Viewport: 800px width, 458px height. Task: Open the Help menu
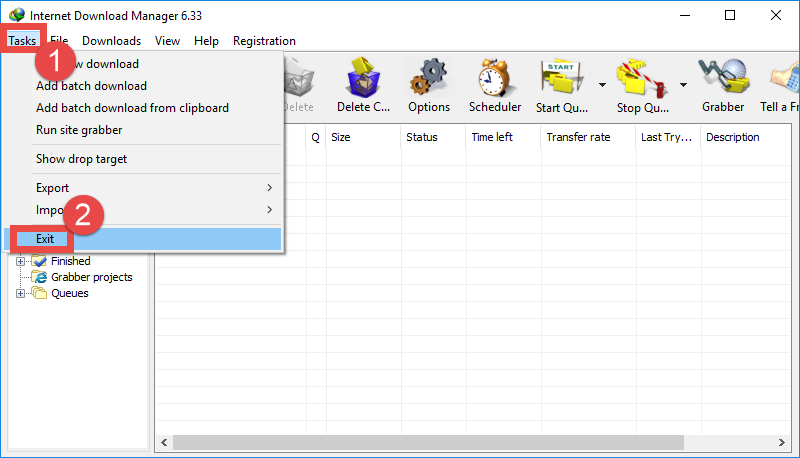[206, 41]
